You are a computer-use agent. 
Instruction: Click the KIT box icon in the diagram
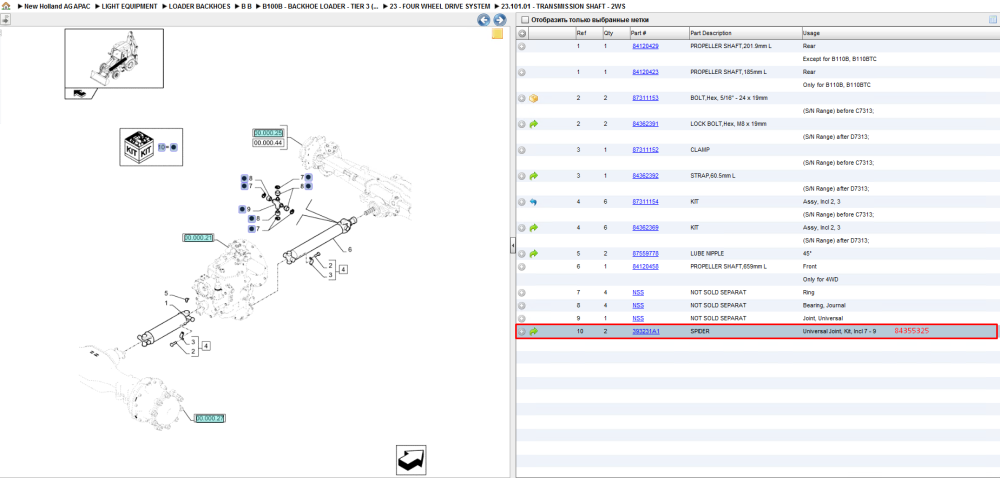point(137,147)
